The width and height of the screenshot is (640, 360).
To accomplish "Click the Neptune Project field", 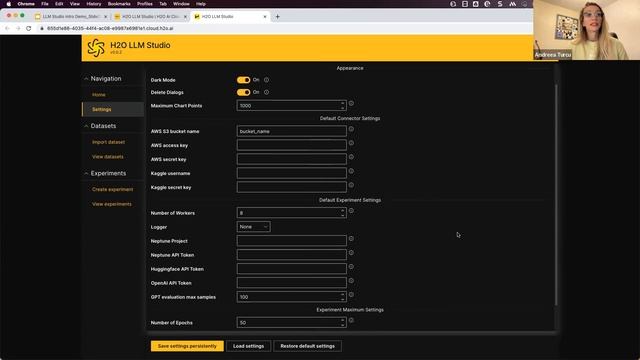I will tap(291, 241).
